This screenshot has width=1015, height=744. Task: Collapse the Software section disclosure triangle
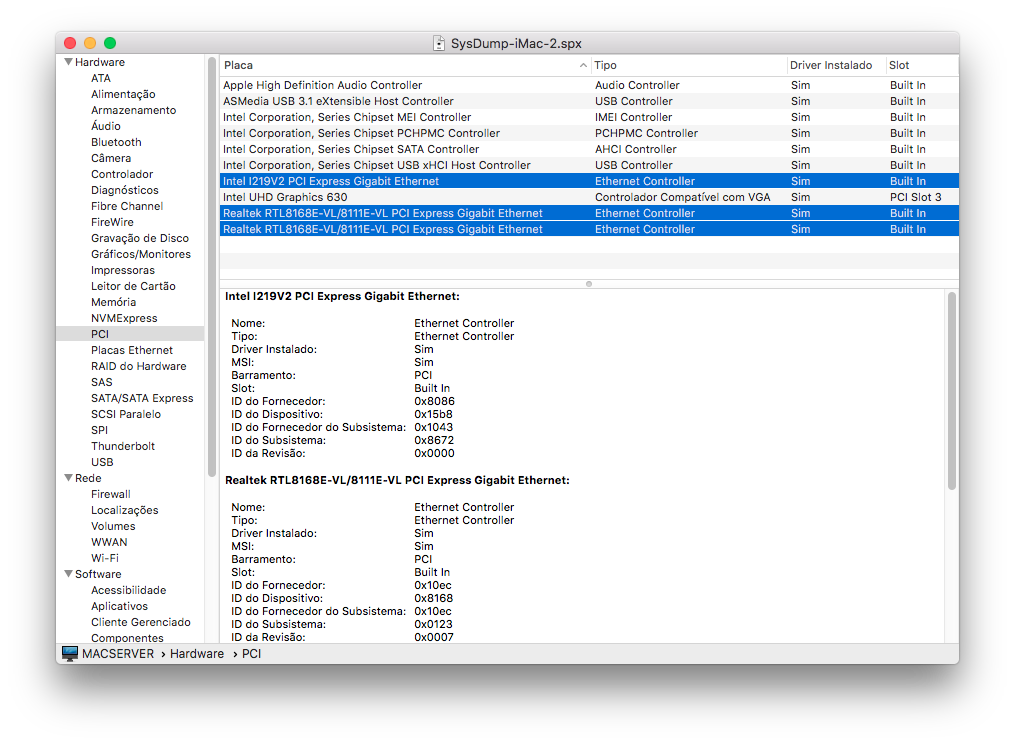68,574
